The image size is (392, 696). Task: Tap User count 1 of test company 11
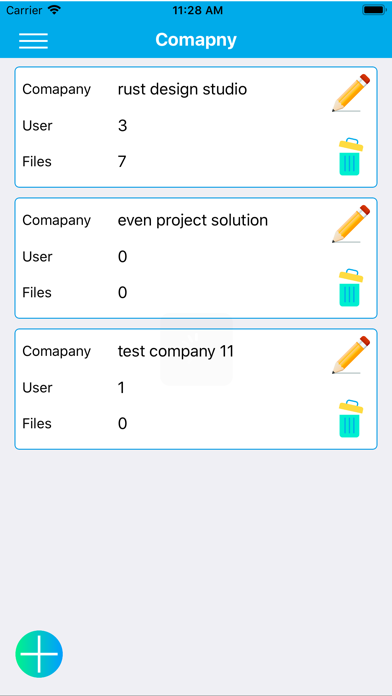pos(121,388)
